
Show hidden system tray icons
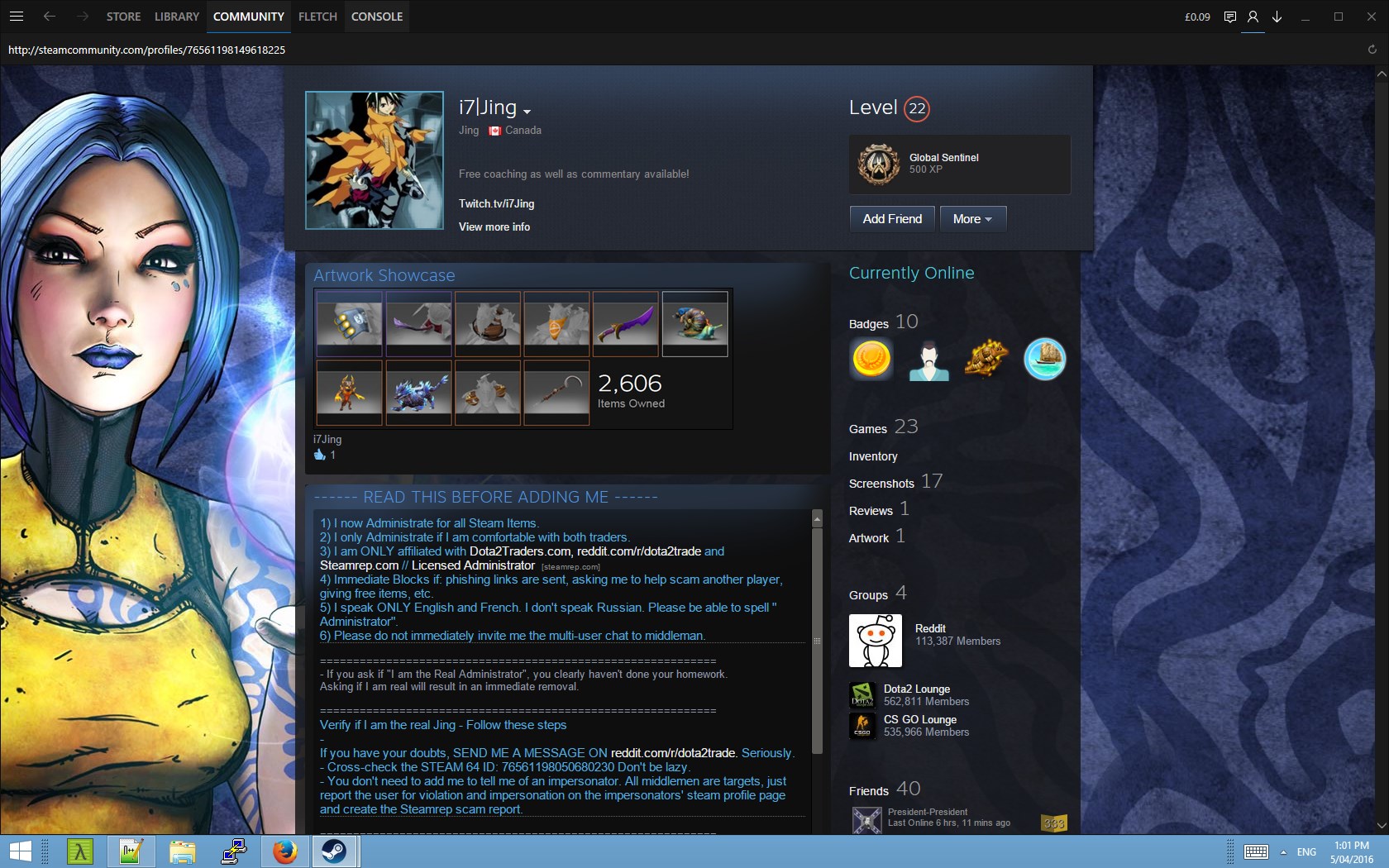click(x=1283, y=851)
